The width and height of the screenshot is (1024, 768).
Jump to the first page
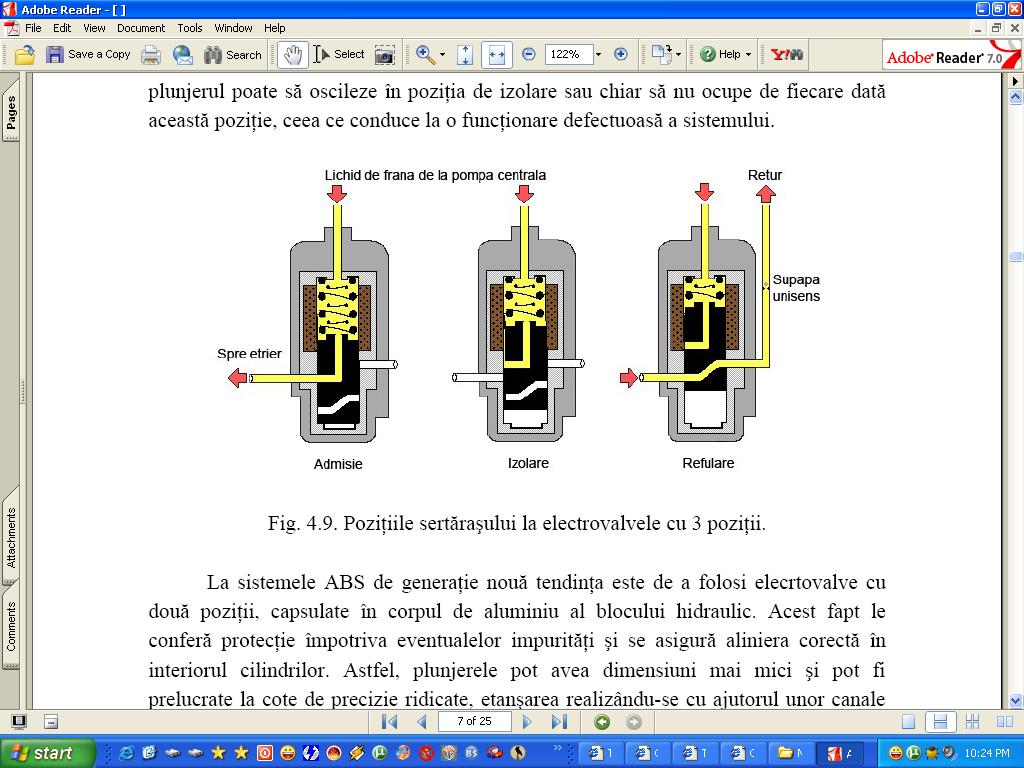390,722
